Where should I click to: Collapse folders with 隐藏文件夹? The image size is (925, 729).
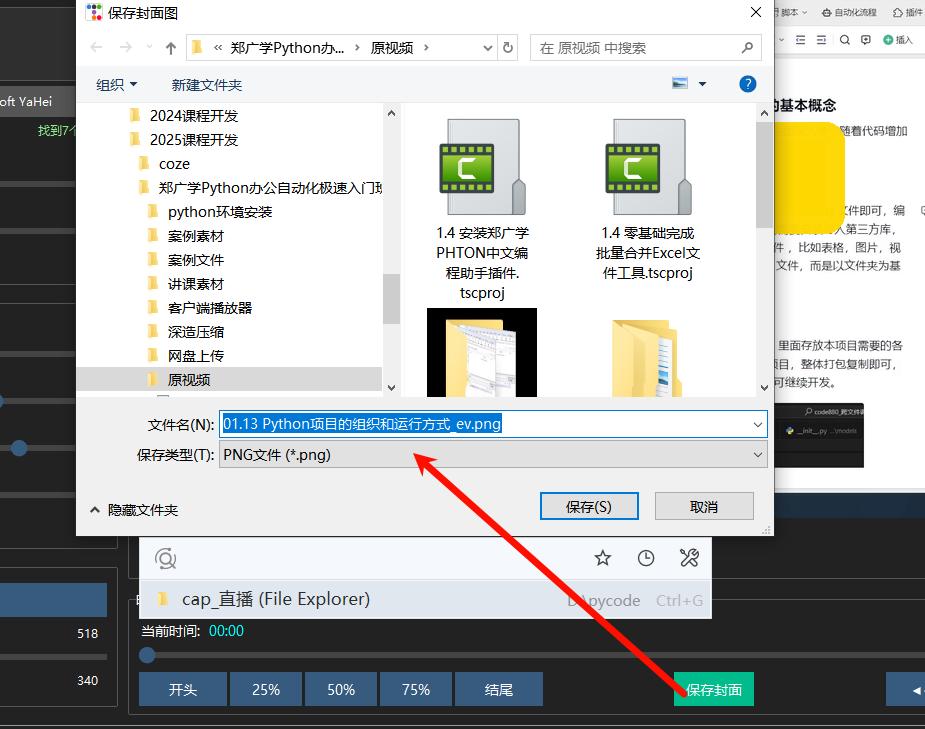[134, 509]
